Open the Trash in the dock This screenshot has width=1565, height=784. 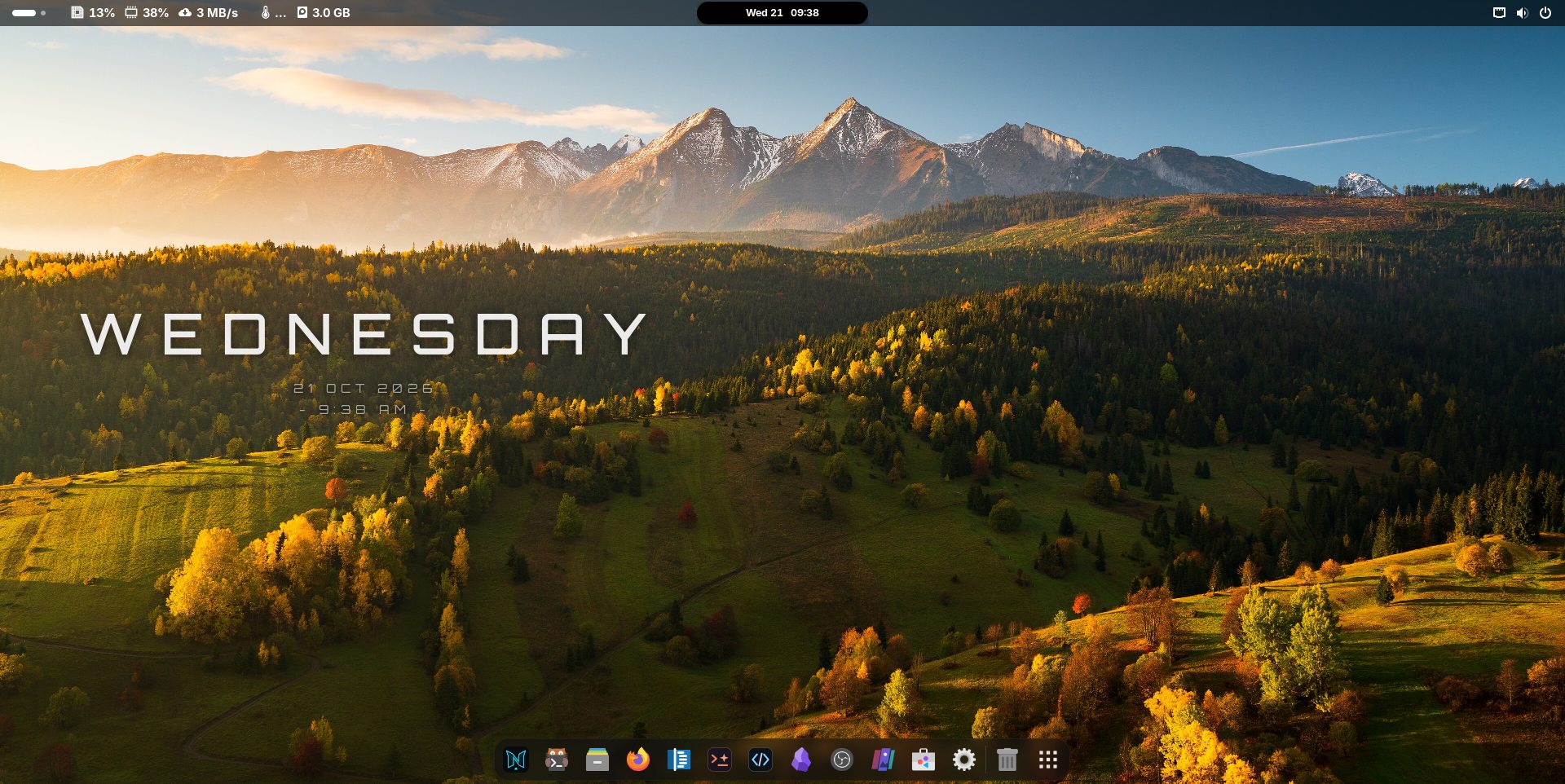(1007, 760)
